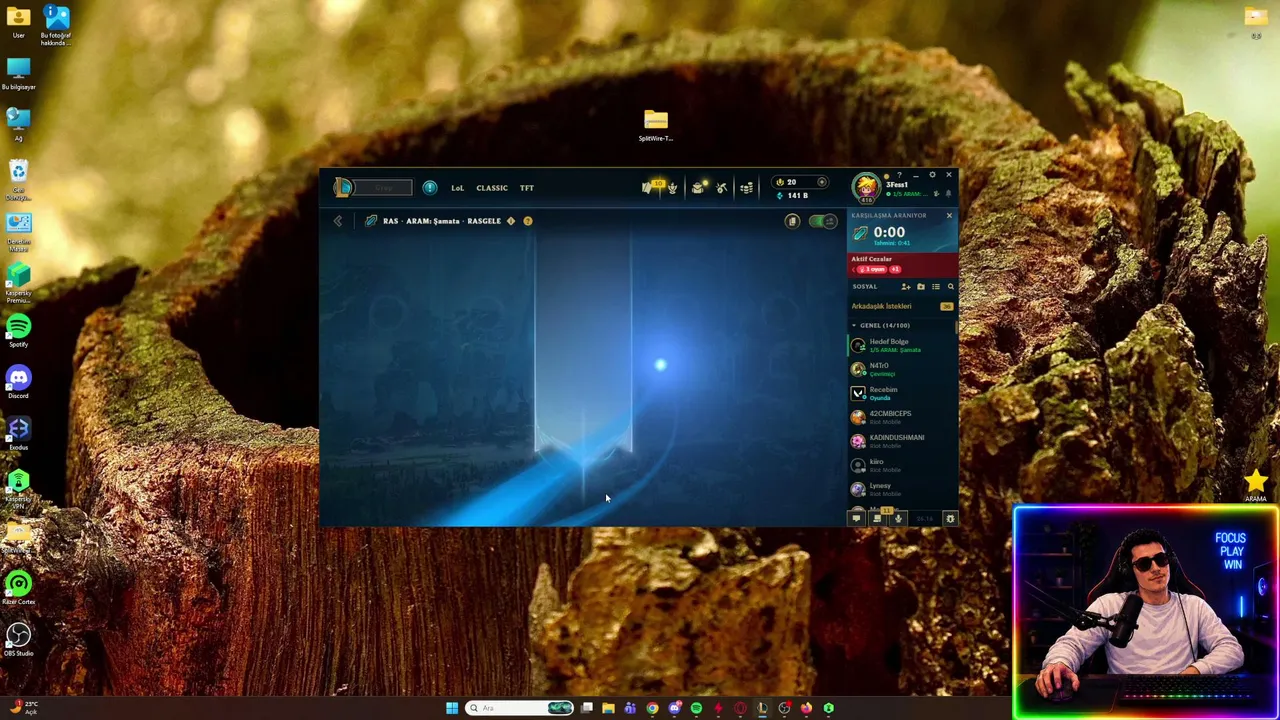1280x720 pixels.
Task: Select friend Lynesy
Action: [902, 489]
